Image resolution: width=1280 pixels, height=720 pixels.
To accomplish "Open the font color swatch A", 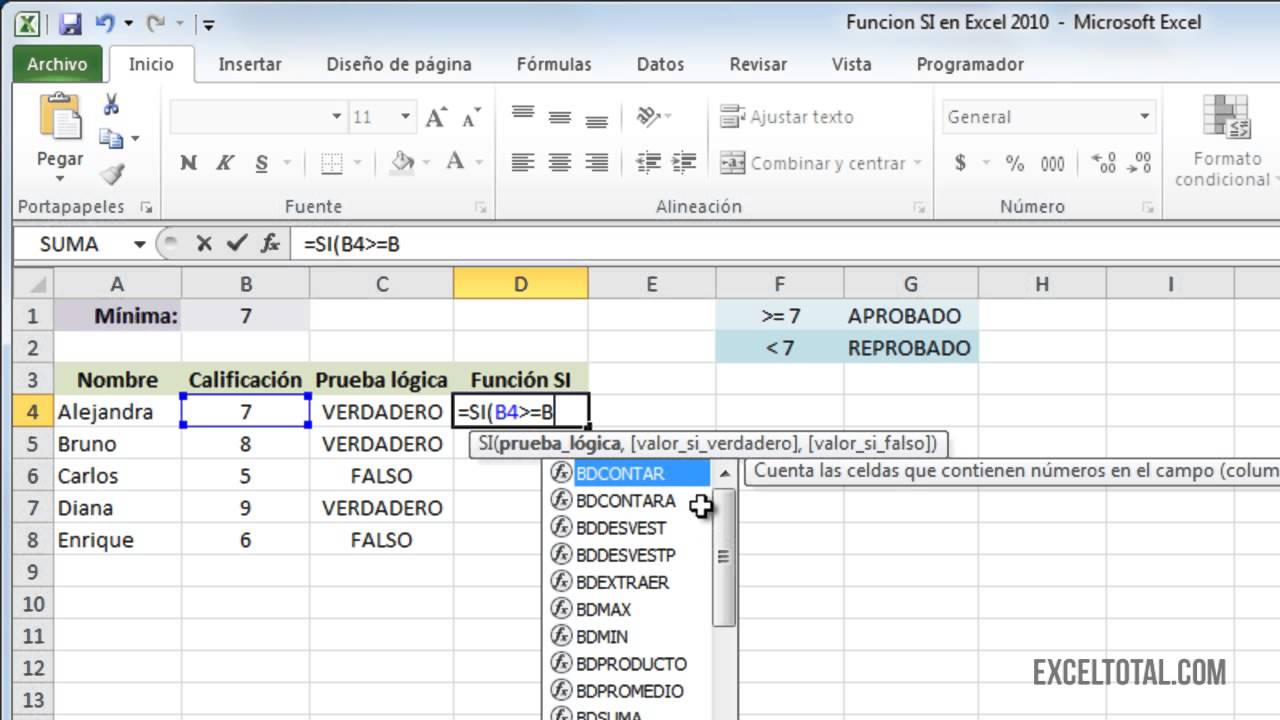I will 454,162.
